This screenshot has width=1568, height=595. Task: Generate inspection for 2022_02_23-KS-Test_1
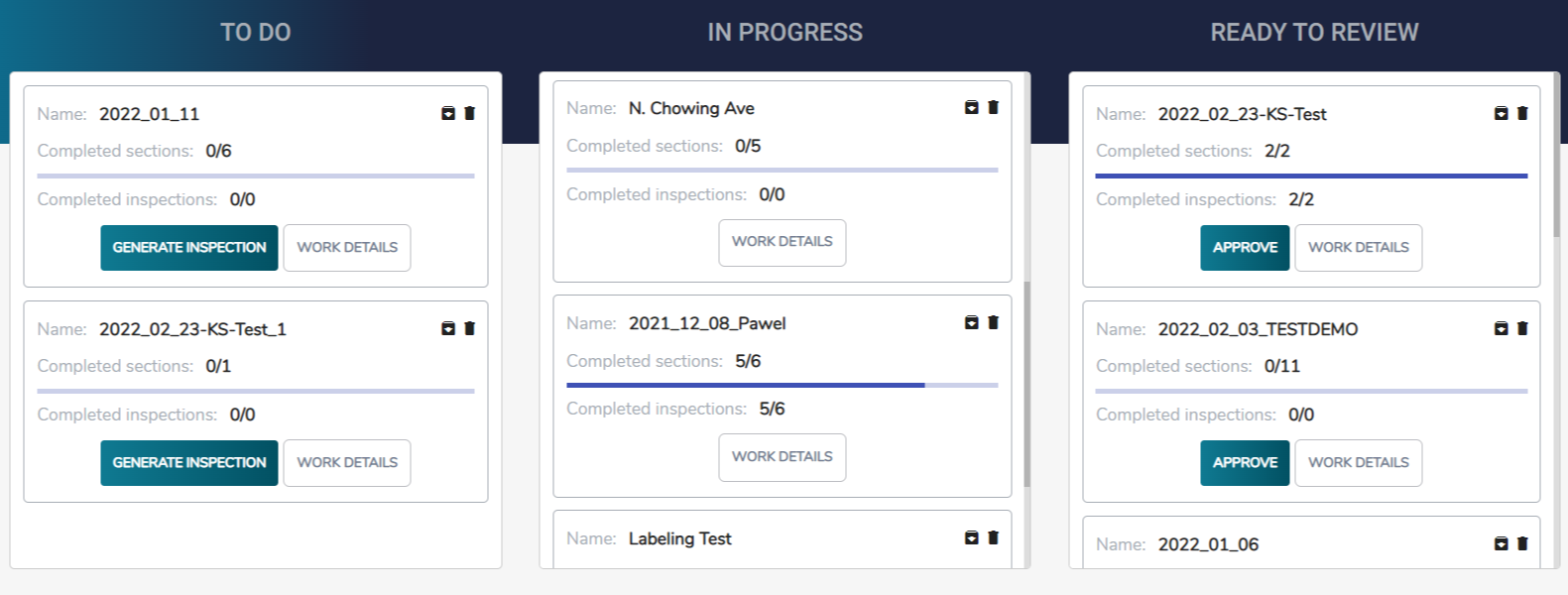pyautogui.click(x=189, y=463)
